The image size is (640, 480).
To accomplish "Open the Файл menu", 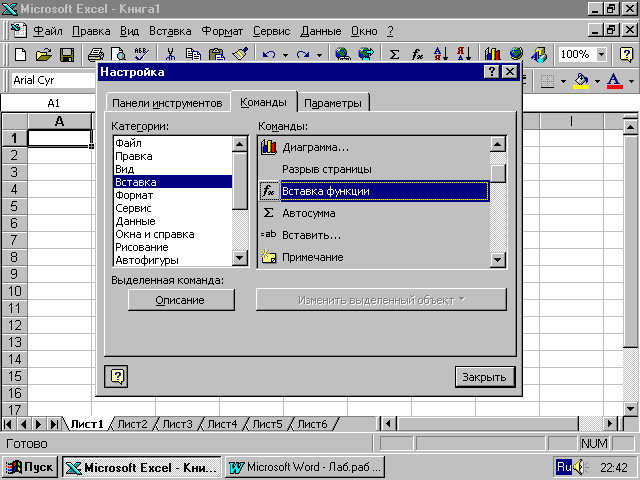I will tap(48, 31).
